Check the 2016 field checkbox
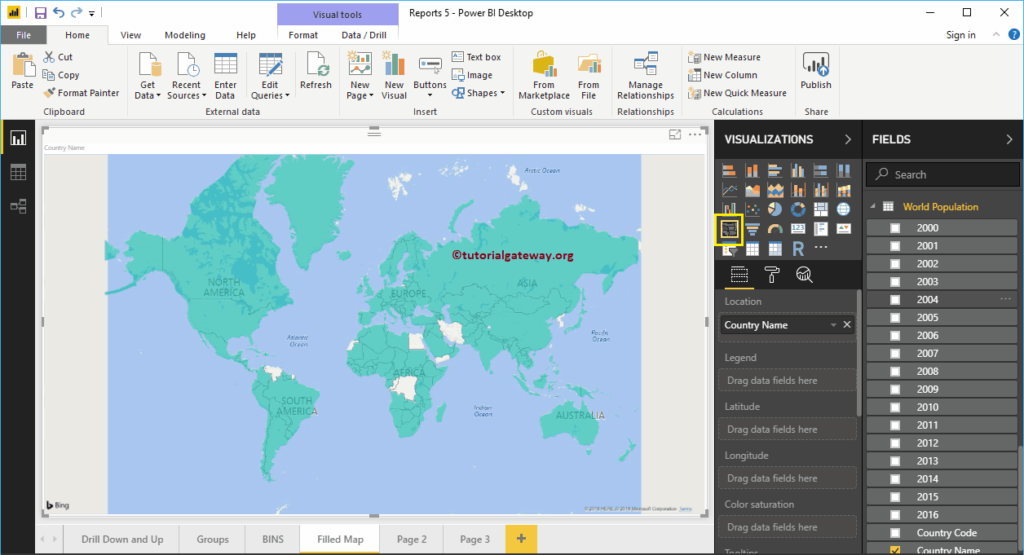The height and width of the screenshot is (555, 1024). tap(895, 515)
